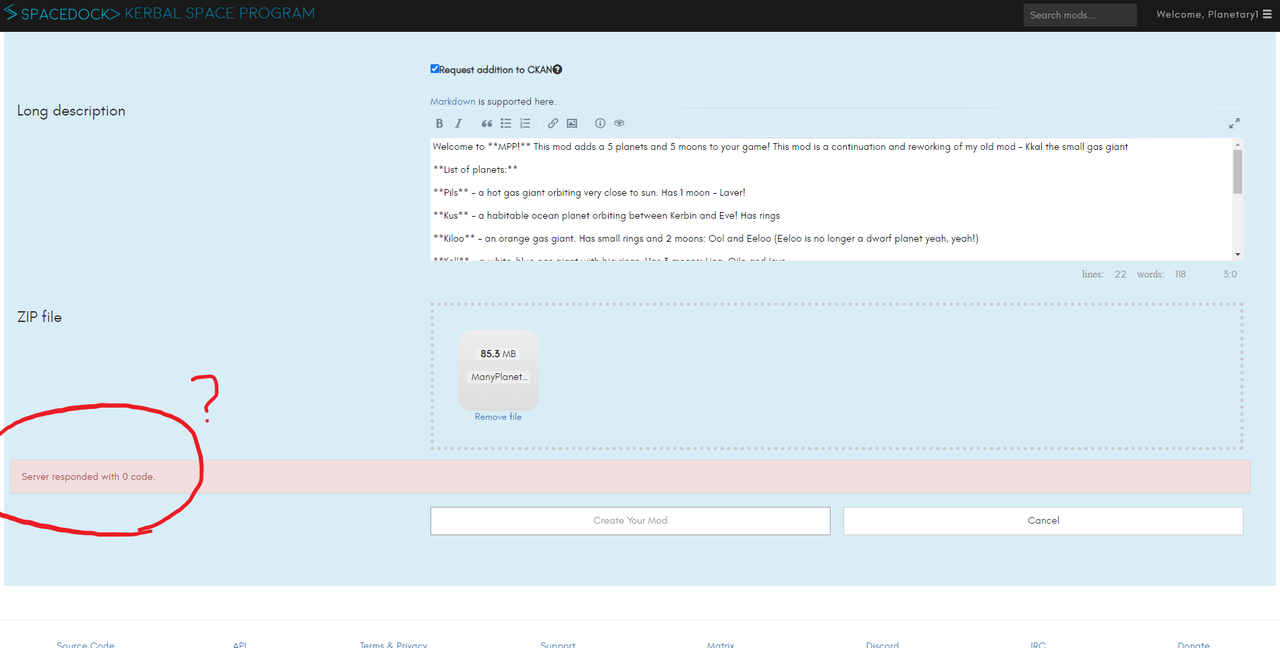Click the 'words: 118' editor status
1280x648 pixels.
click(1161, 274)
